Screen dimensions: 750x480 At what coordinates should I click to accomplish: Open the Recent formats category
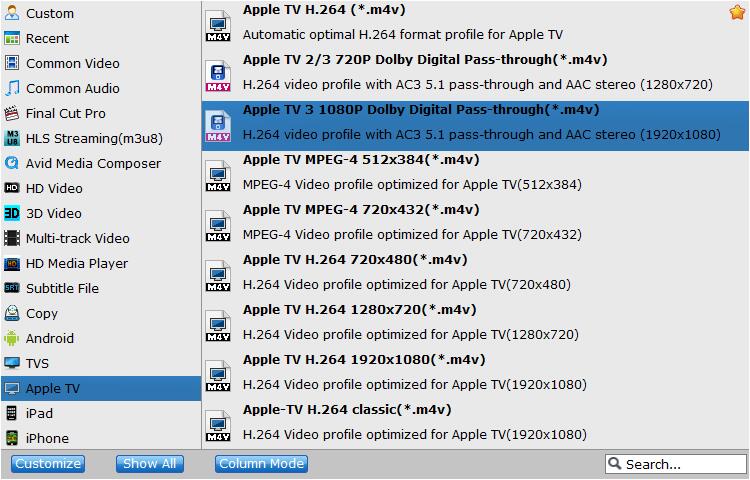(x=101, y=38)
